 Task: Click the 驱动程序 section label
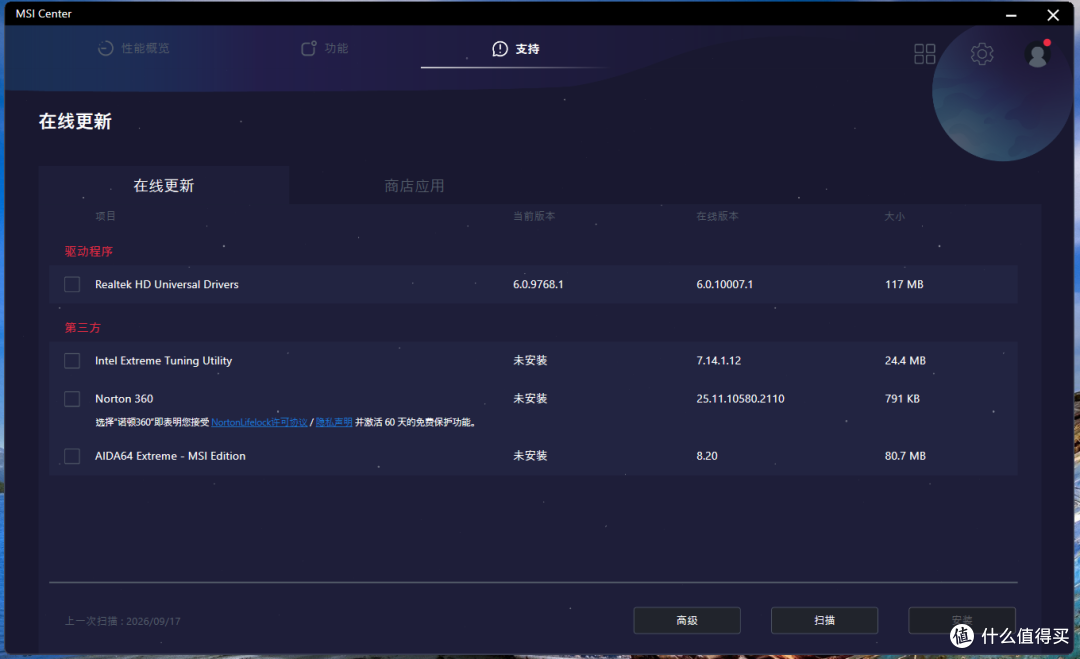[x=89, y=251]
